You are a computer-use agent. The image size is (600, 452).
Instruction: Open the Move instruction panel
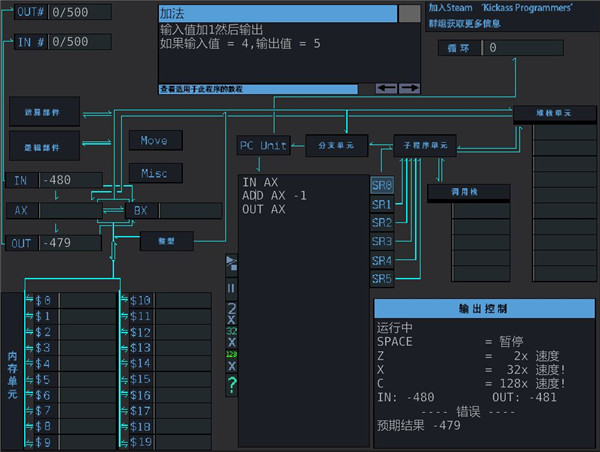point(155,140)
